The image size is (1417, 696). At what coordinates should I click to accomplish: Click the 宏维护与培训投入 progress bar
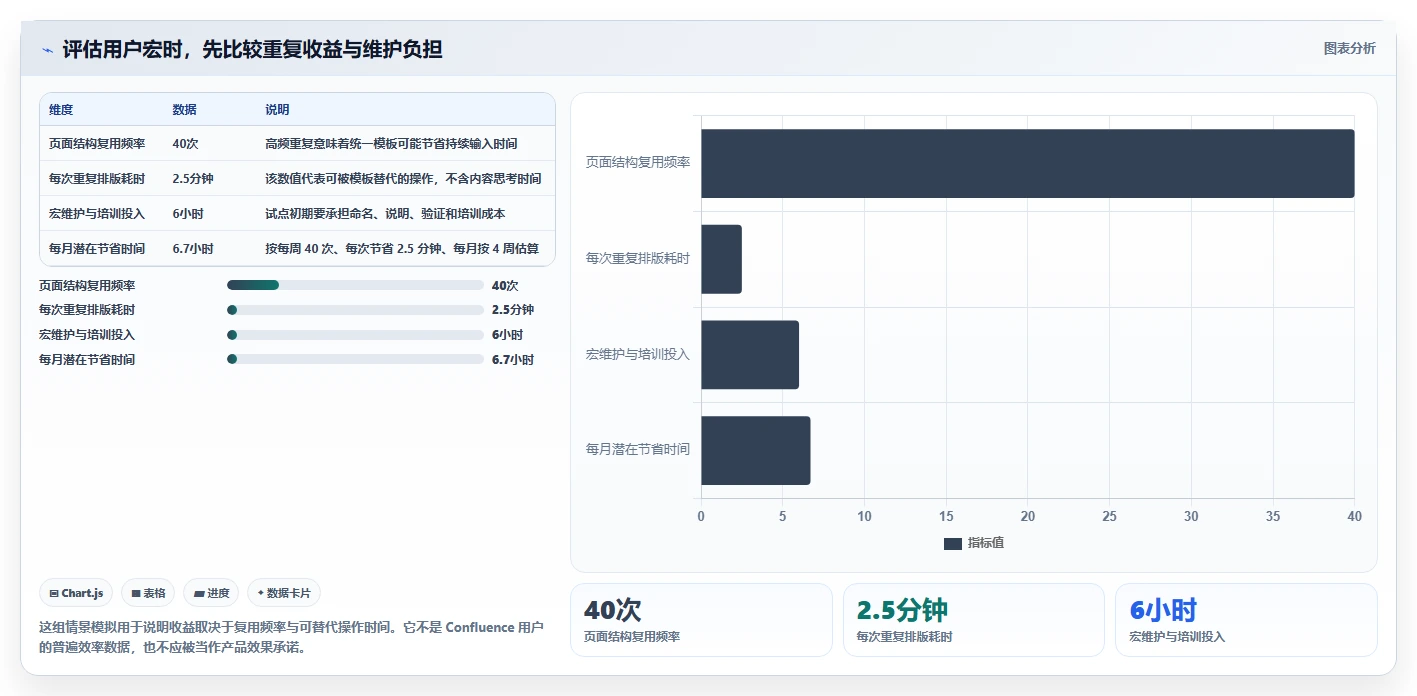[x=355, y=335]
